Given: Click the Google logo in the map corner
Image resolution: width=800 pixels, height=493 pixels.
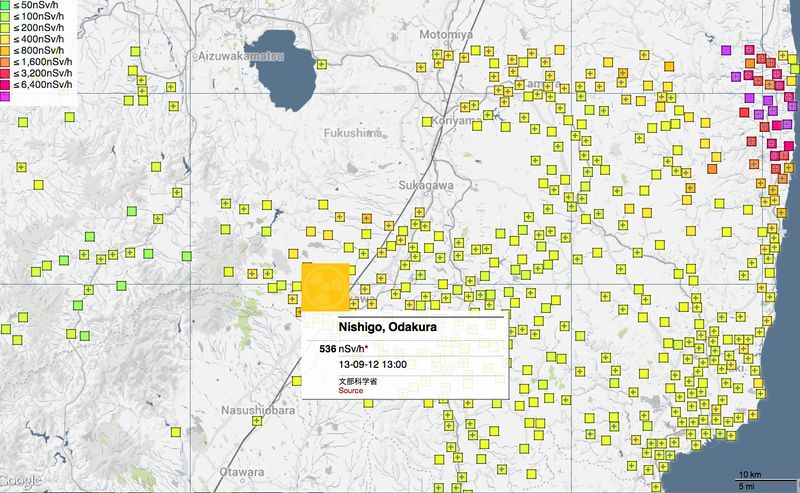Looking at the screenshot, I should tap(22, 482).
